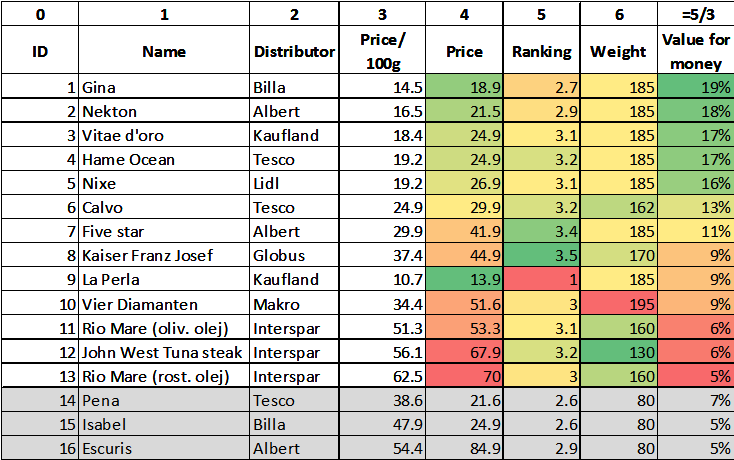The width and height of the screenshot is (734, 460).
Task: Select the "John West Tuna steak" cell
Action: 164,352
